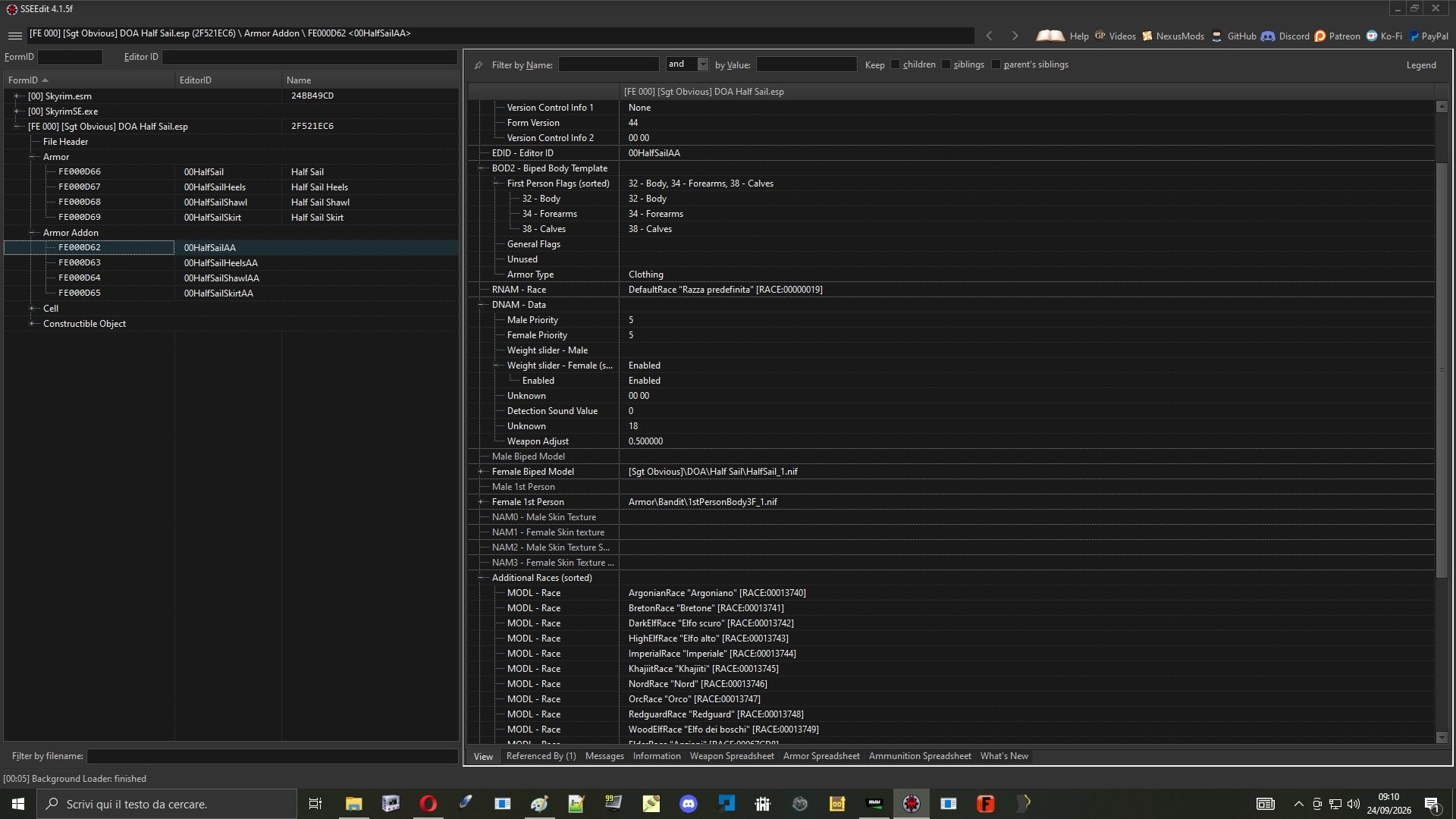This screenshot has width=1456, height=819.
Task: Select the 00HalfSailHeelsAA record
Action: pyautogui.click(x=221, y=263)
